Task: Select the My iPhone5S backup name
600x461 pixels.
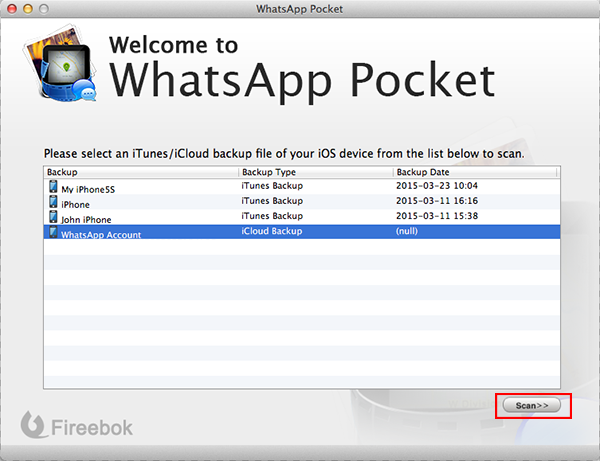Action: pos(88,189)
